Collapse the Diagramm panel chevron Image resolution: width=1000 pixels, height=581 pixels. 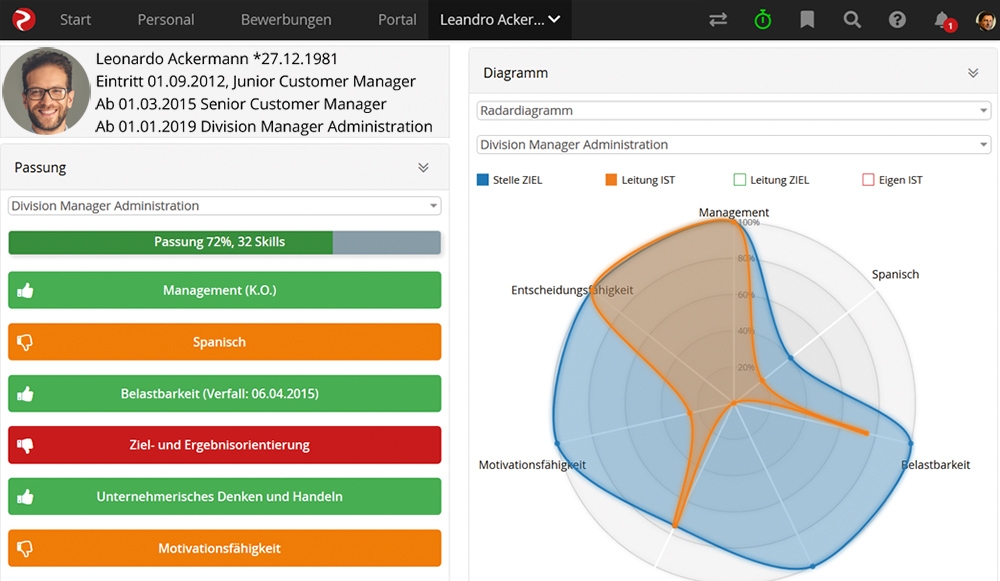[973, 73]
